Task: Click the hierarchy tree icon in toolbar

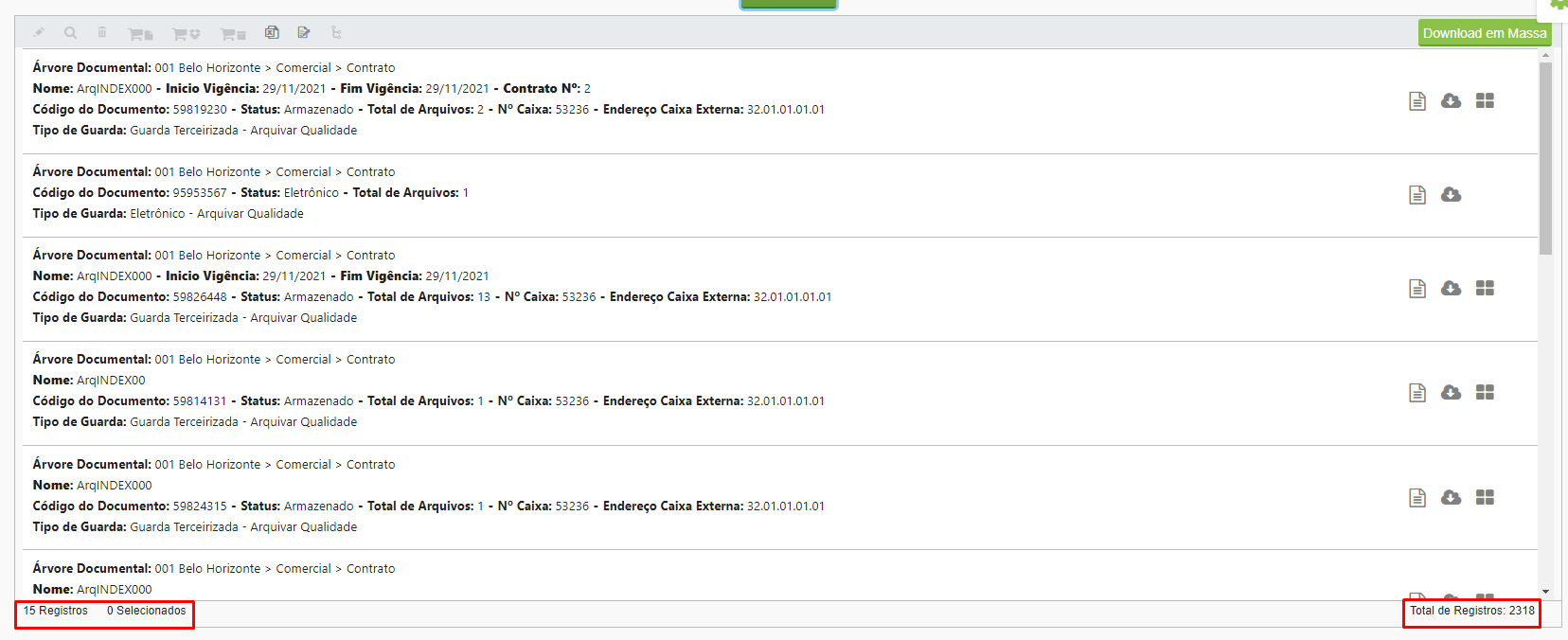Action: (336, 32)
